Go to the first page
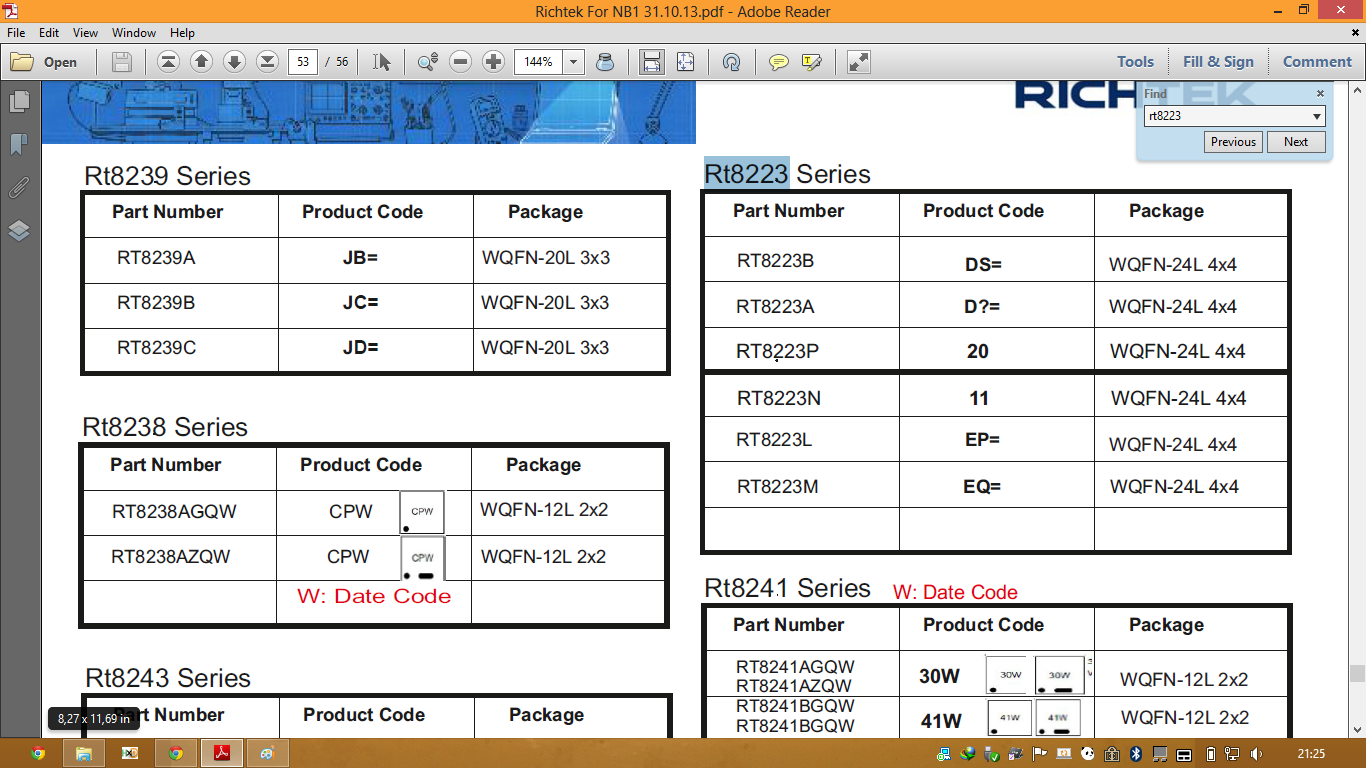 [168, 62]
